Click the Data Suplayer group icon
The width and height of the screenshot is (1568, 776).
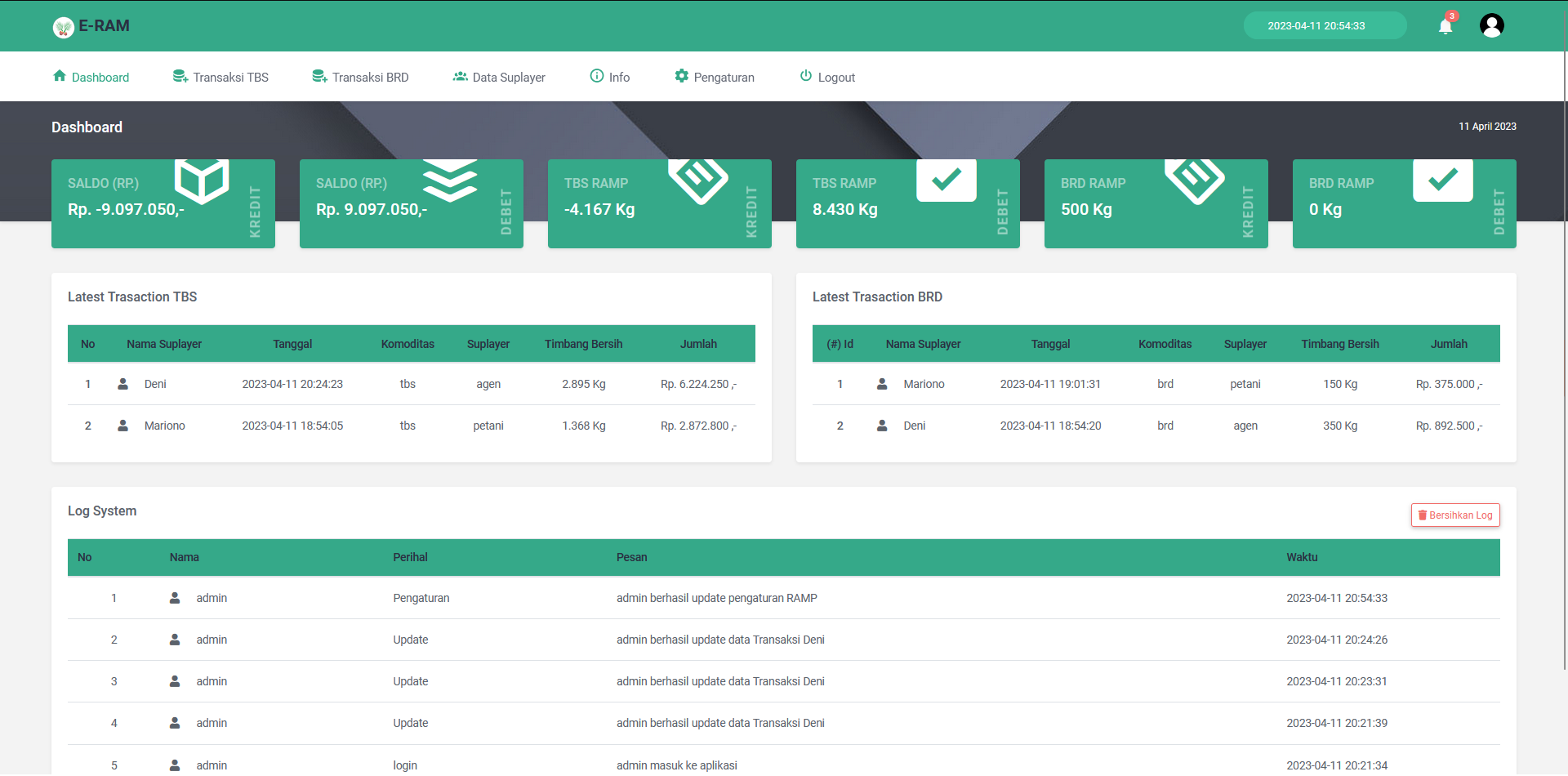pyautogui.click(x=461, y=76)
